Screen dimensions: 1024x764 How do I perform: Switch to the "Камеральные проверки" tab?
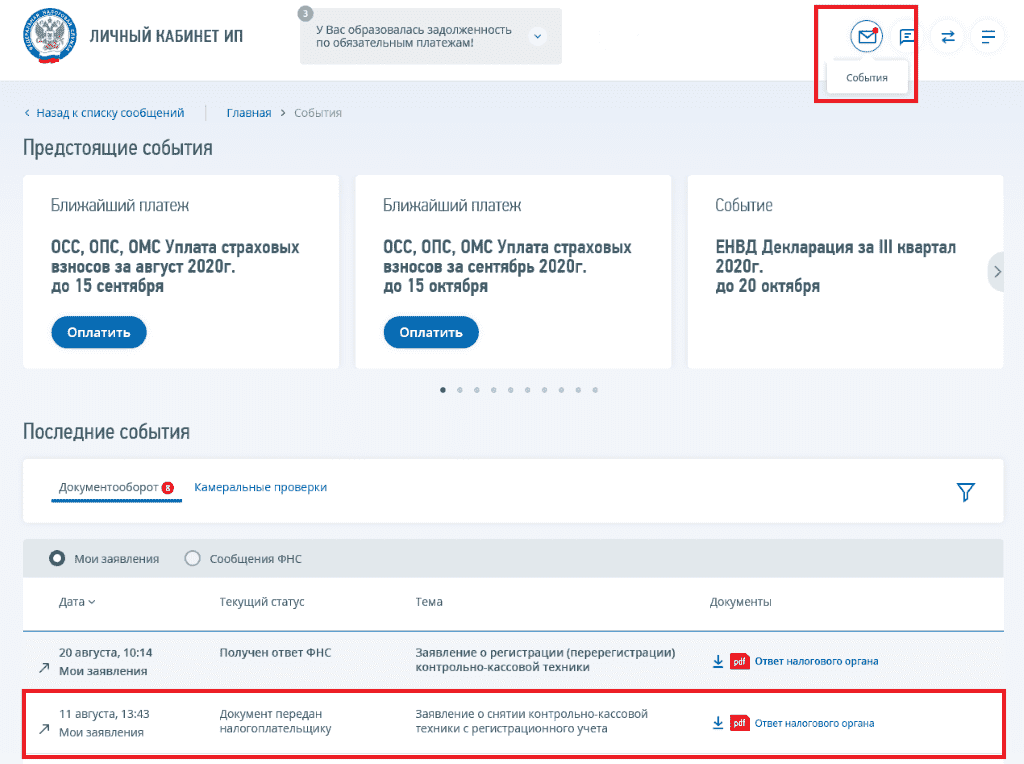click(261, 487)
